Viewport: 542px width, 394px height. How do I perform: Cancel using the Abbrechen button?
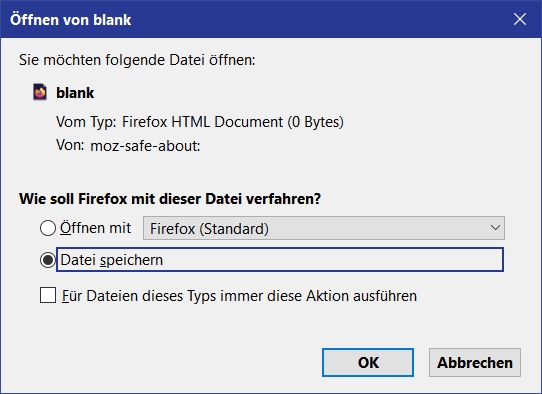click(475, 363)
